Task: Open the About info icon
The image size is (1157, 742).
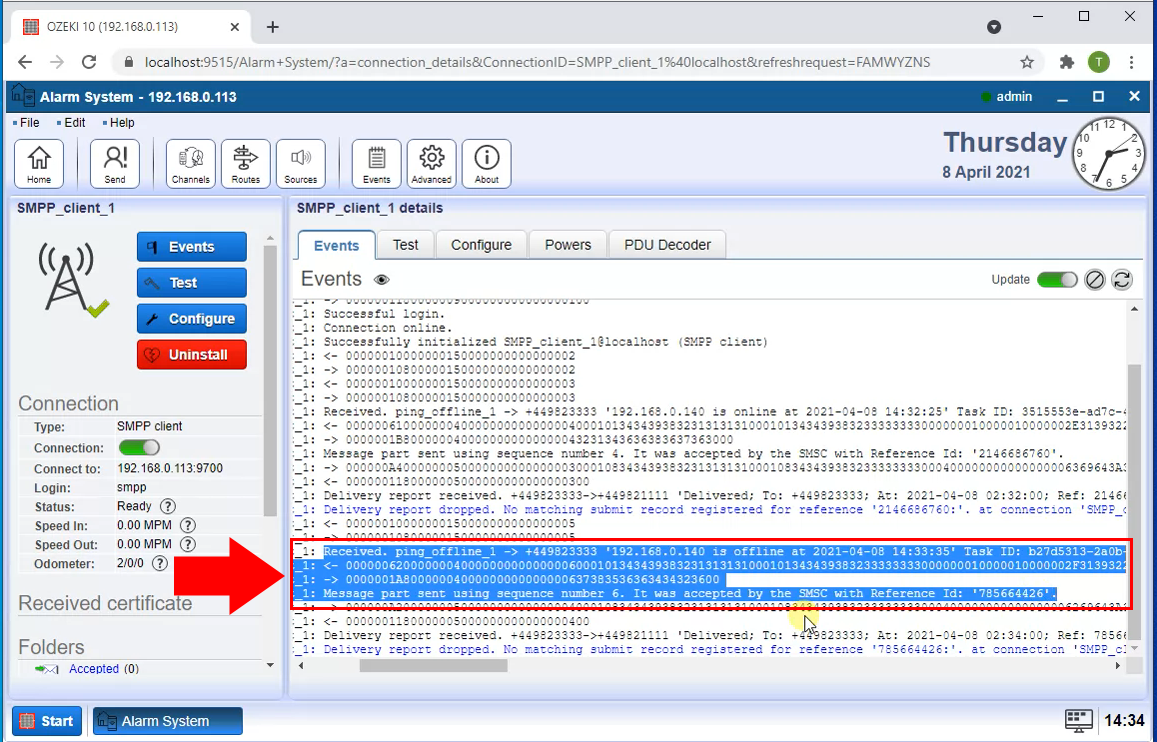Action: click(x=486, y=163)
